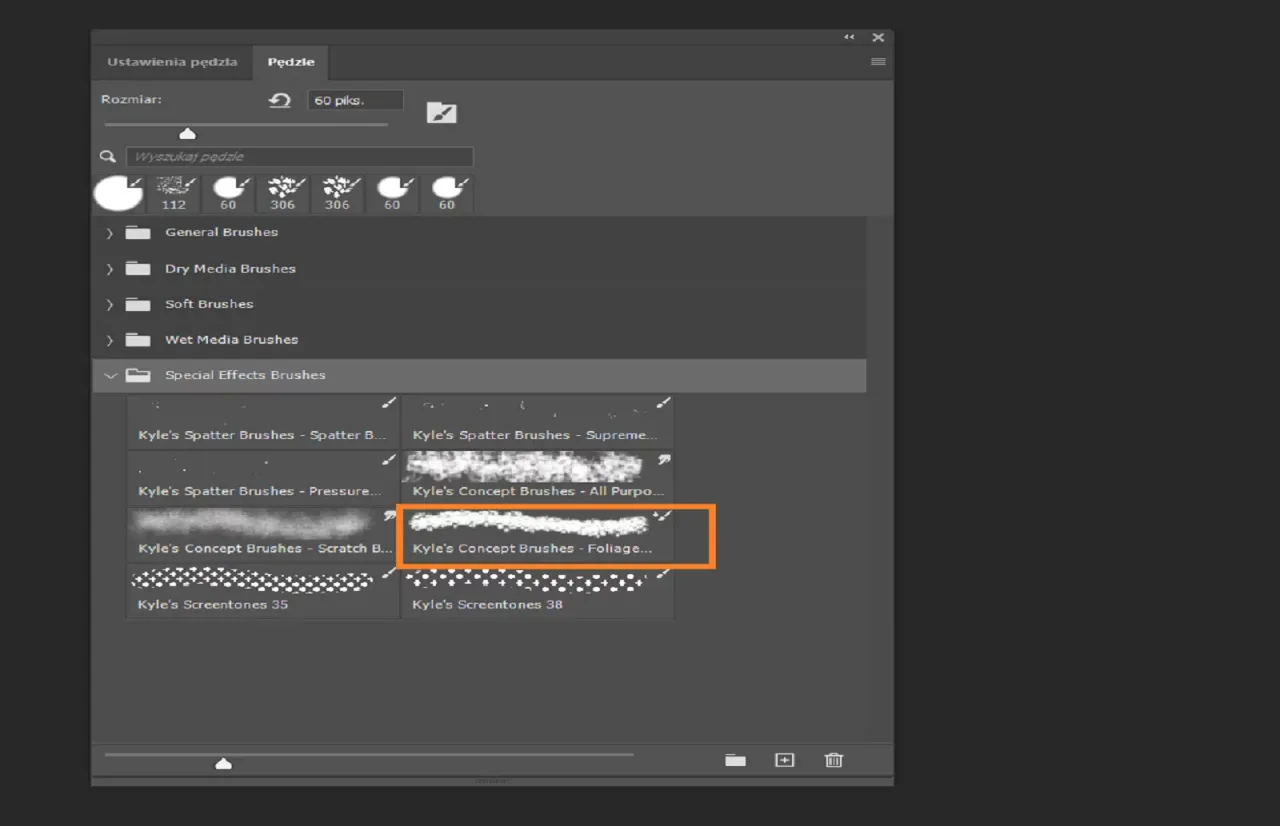Click the Rozmiar slider handle

187,132
